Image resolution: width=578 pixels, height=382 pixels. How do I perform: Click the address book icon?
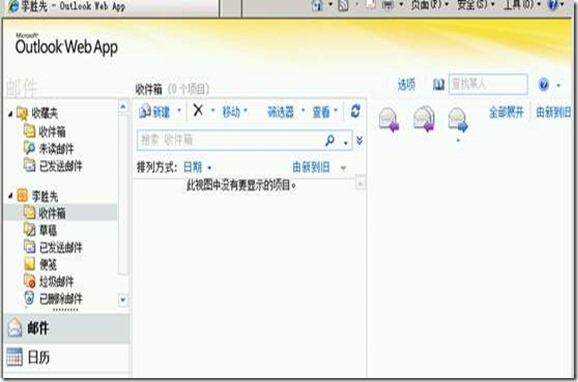point(438,85)
